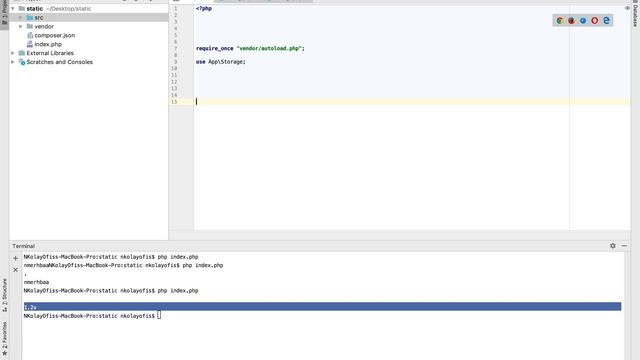Click the highlighted terminal output line
This screenshot has width=640, height=360.
322,307
